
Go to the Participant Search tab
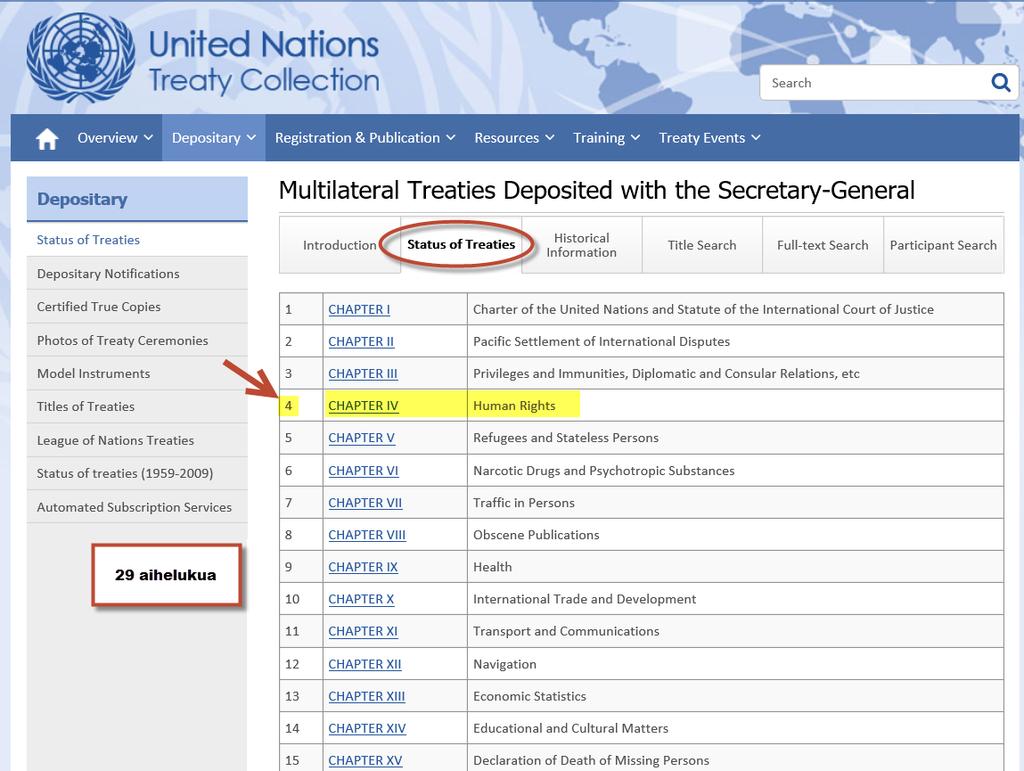point(943,245)
